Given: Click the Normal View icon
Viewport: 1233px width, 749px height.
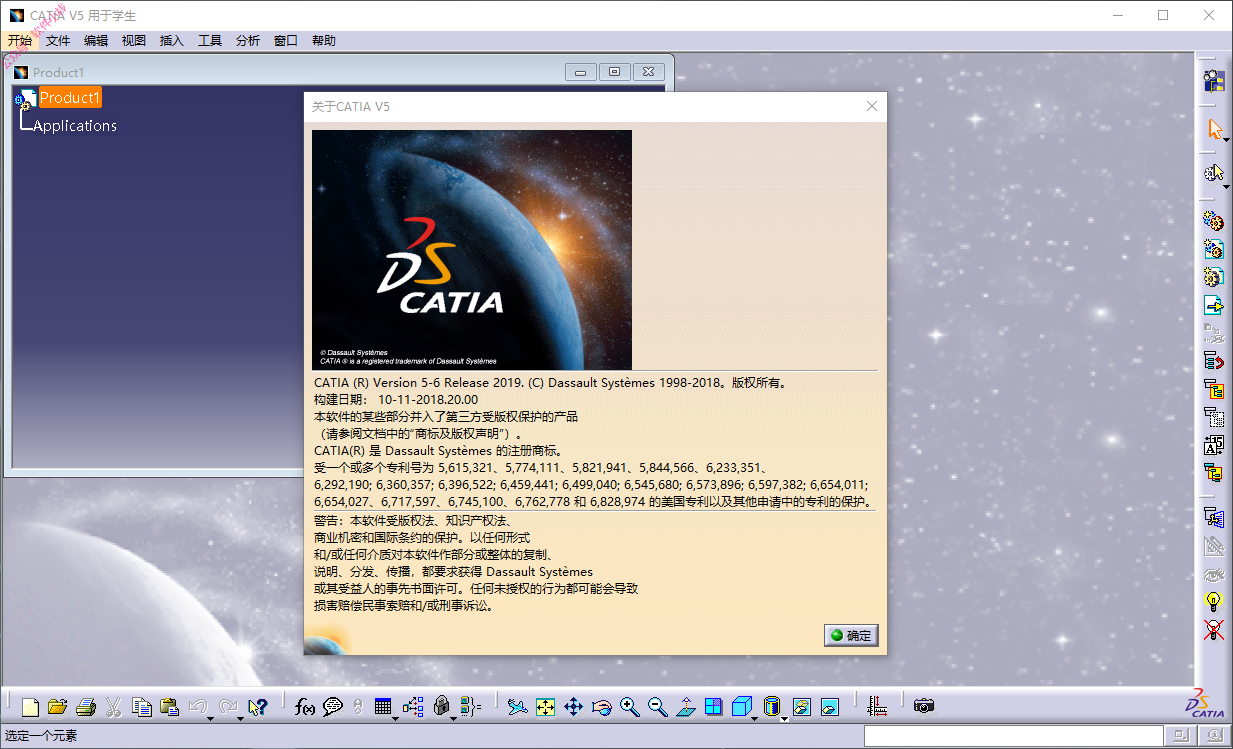Looking at the screenshot, I should point(686,707).
